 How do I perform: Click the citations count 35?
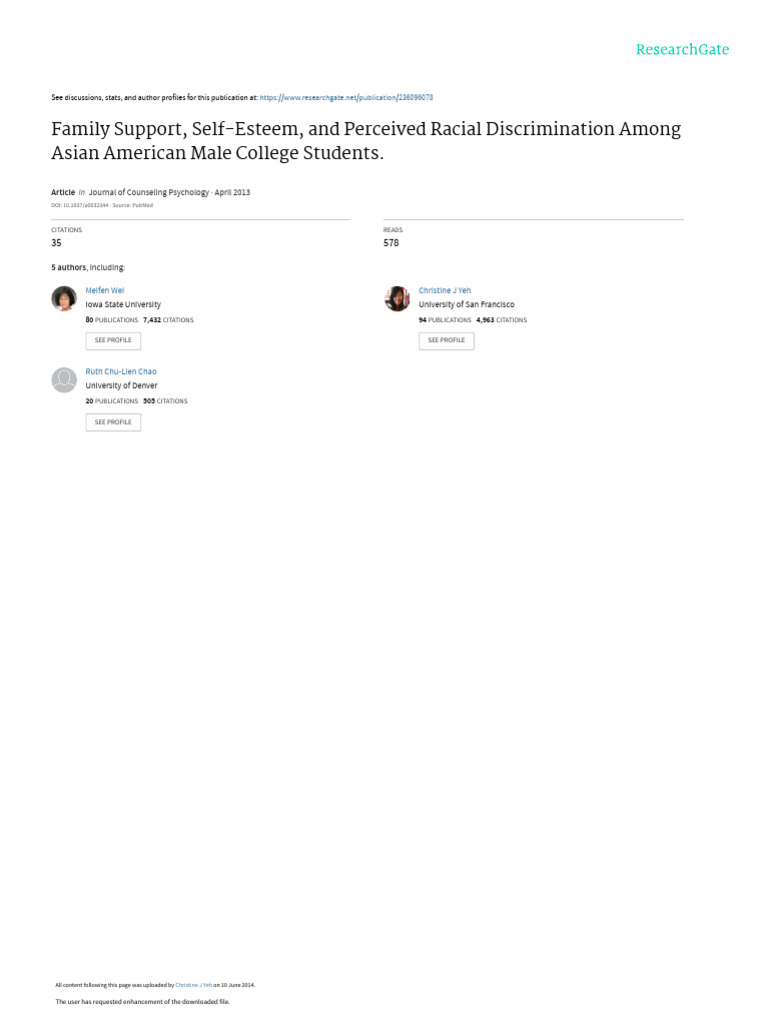coord(57,243)
